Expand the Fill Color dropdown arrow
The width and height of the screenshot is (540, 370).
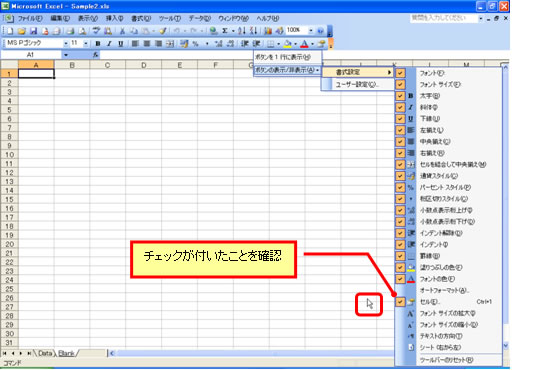pos(295,44)
